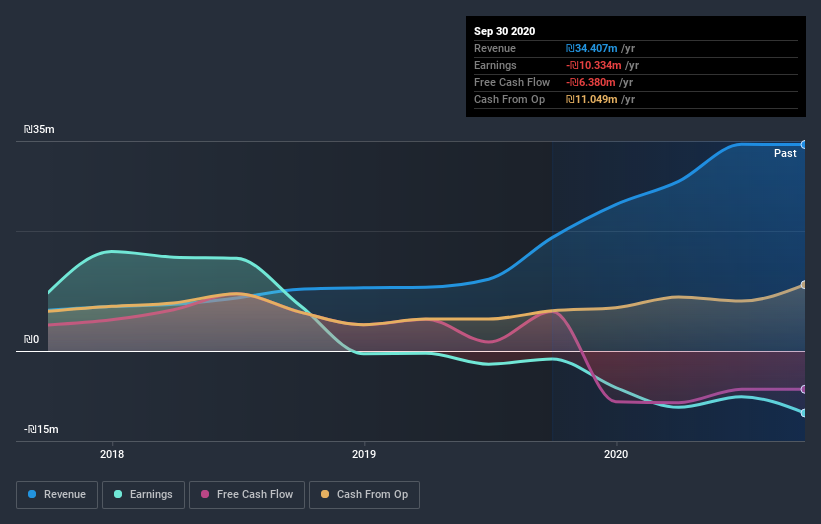Image resolution: width=821 pixels, height=524 pixels.
Task: Click the ₪11.049m cash from op value
Action: point(591,99)
